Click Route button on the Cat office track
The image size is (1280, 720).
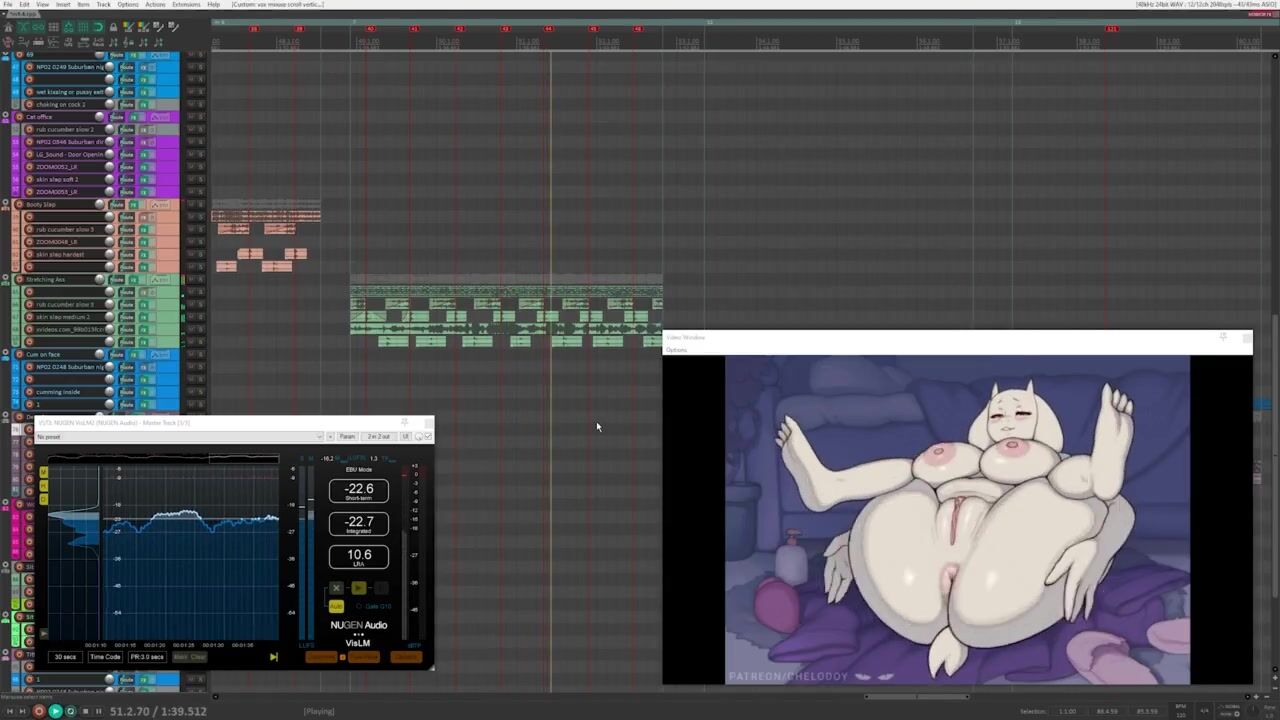116,117
